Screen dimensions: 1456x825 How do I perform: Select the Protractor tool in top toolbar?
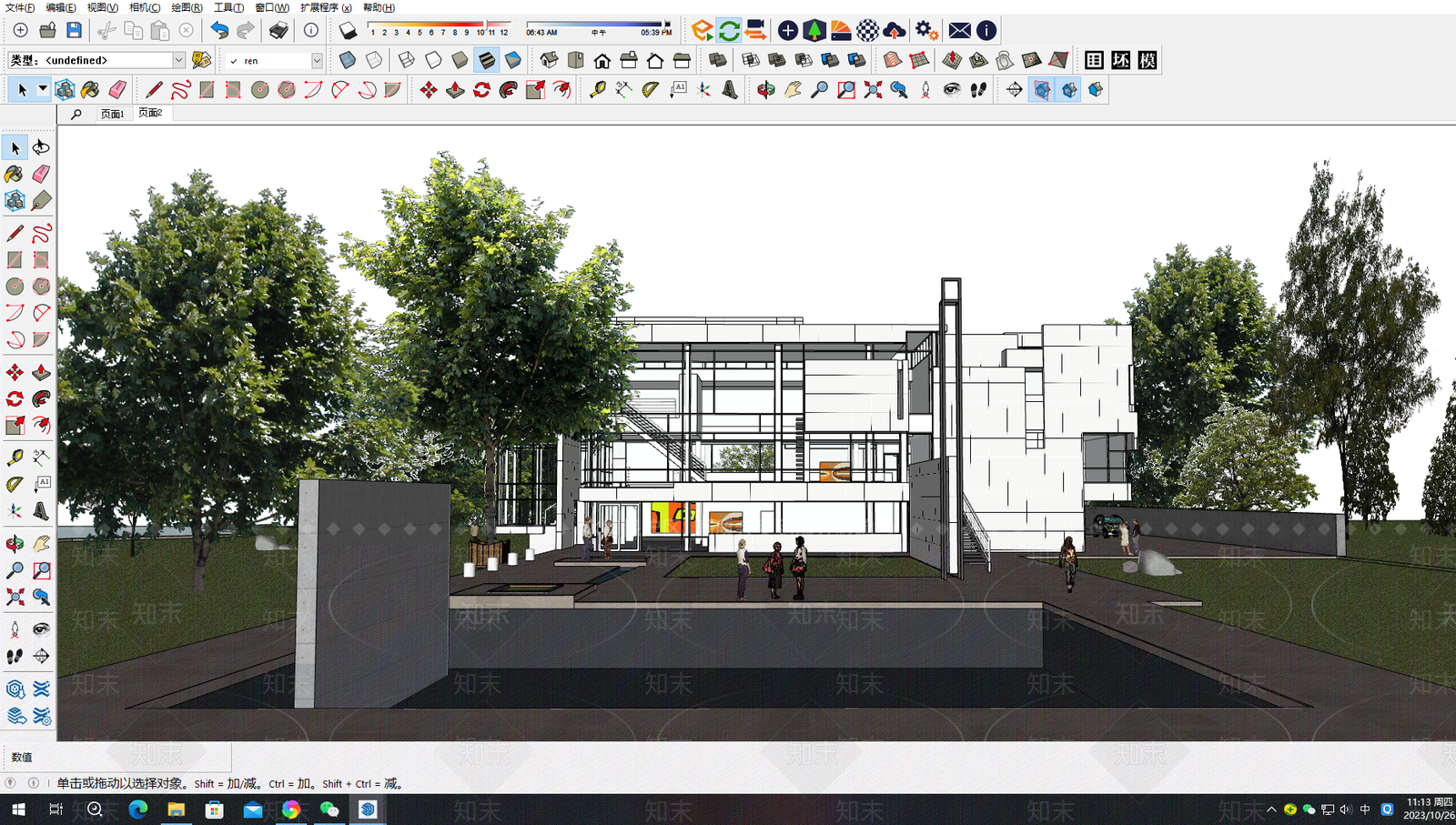pyautogui.click(x=650, y=89)
